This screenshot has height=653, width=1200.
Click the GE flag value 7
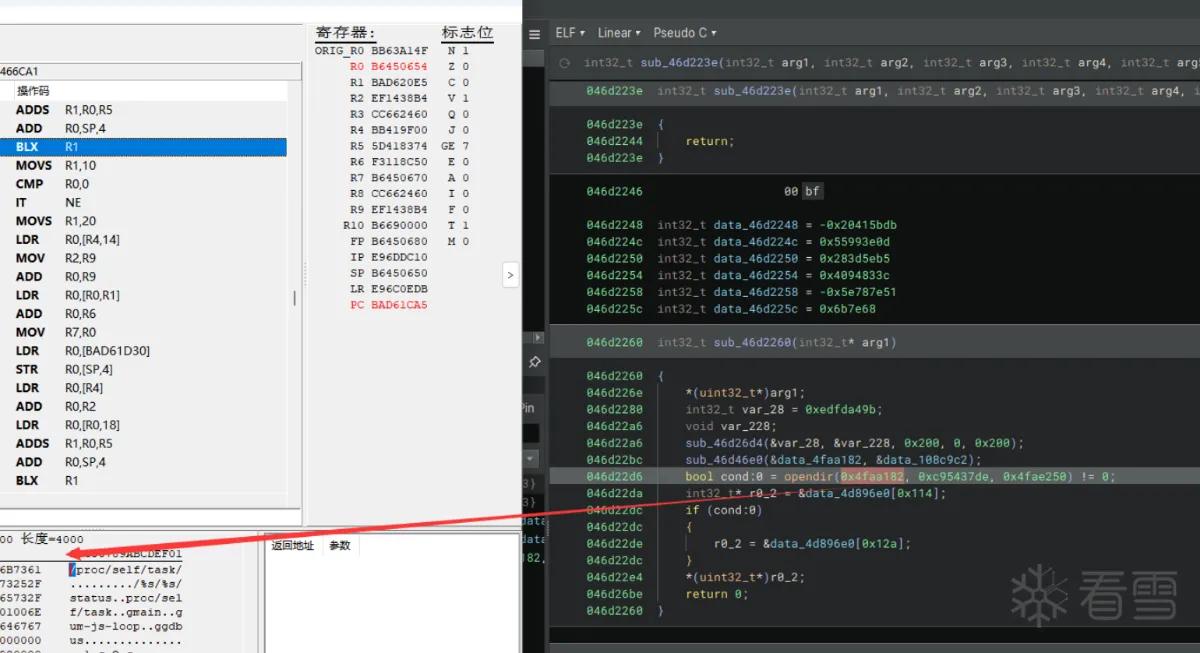click(x=466, y=146)
